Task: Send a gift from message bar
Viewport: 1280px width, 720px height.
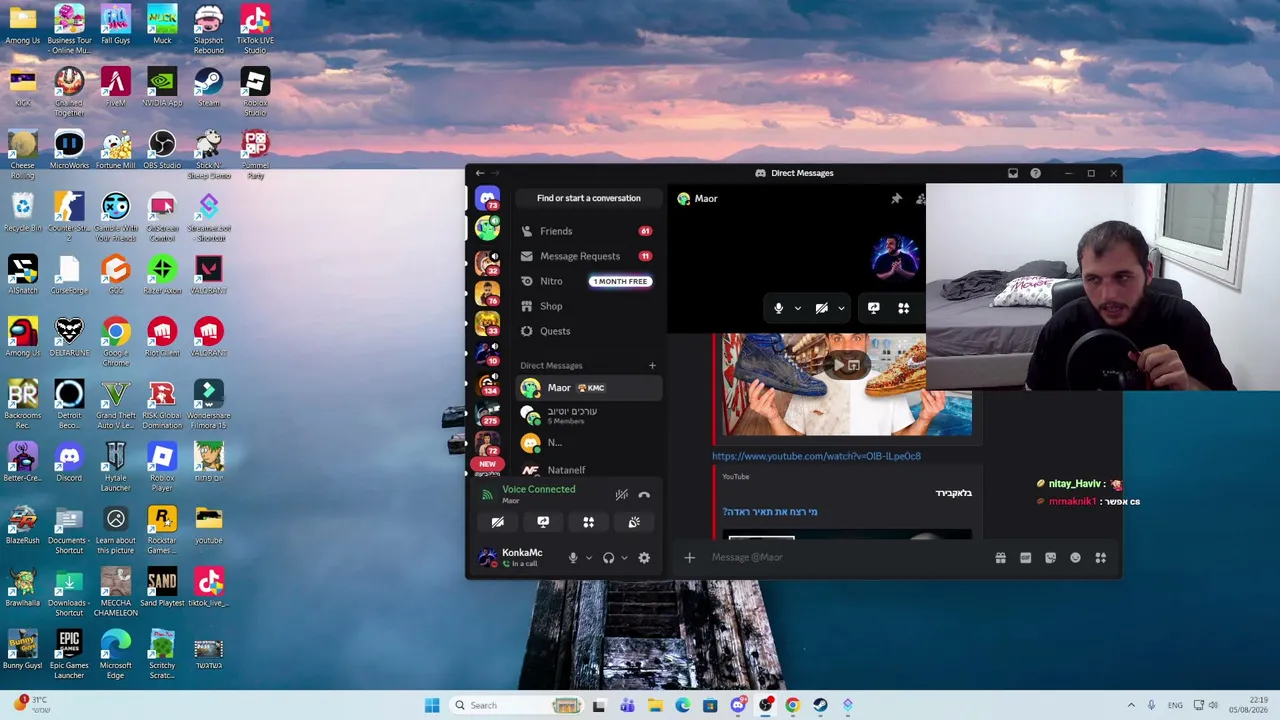Action: point(1000,558)
